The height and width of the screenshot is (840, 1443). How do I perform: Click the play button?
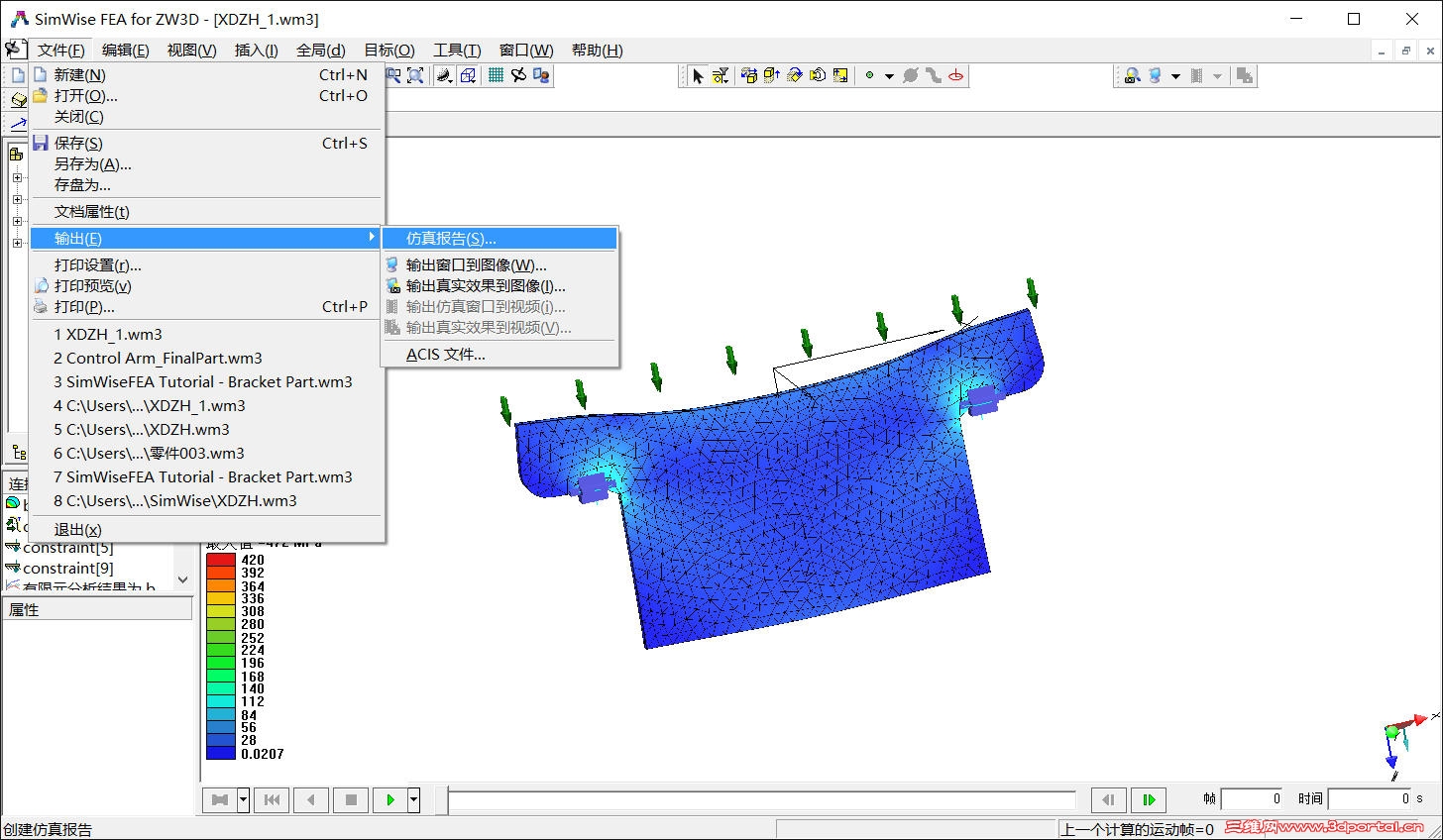click(x=390, y=799)
